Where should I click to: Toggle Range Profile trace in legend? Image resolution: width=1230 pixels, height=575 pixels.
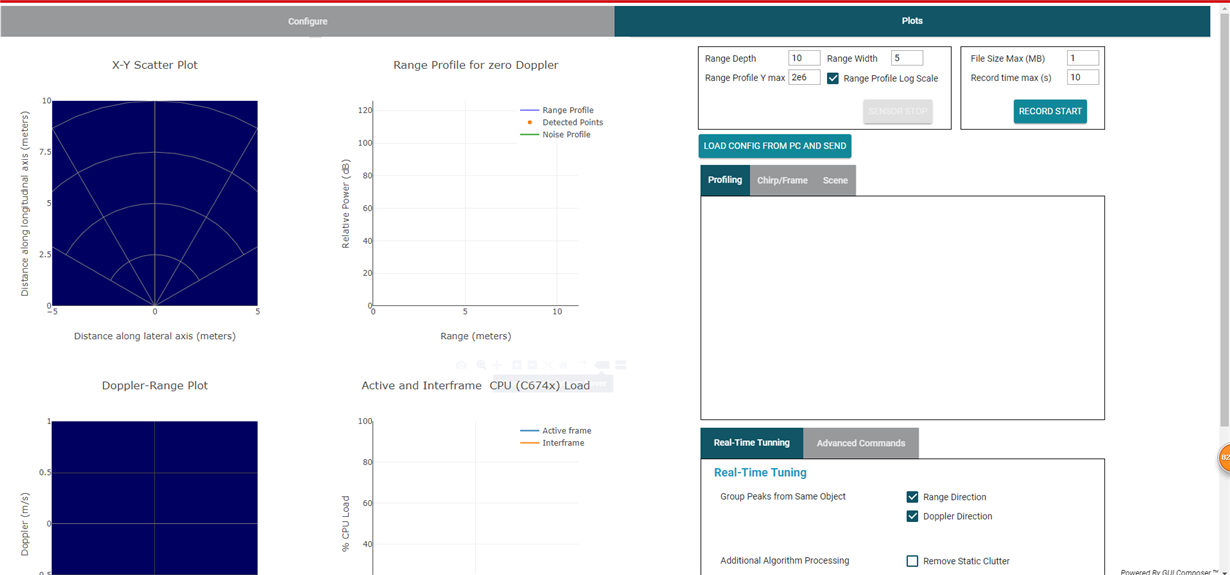(x=557, y=110)
